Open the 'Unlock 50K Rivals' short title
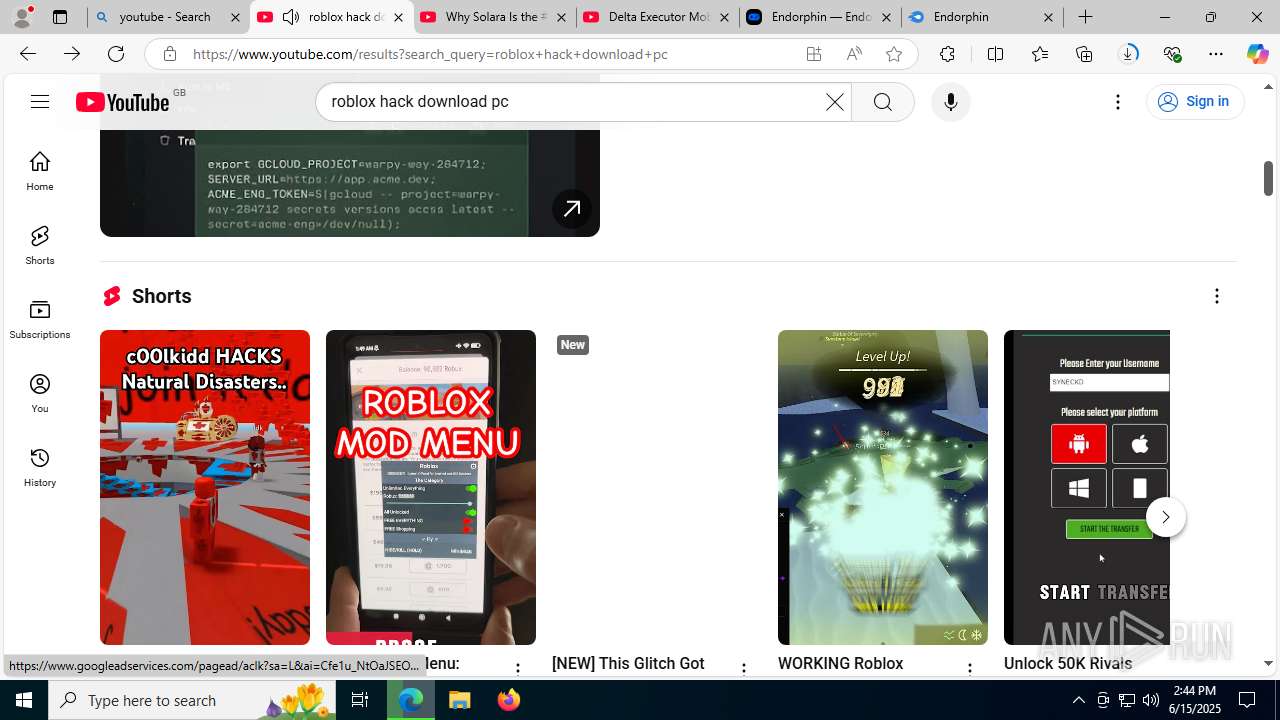 1068,664
